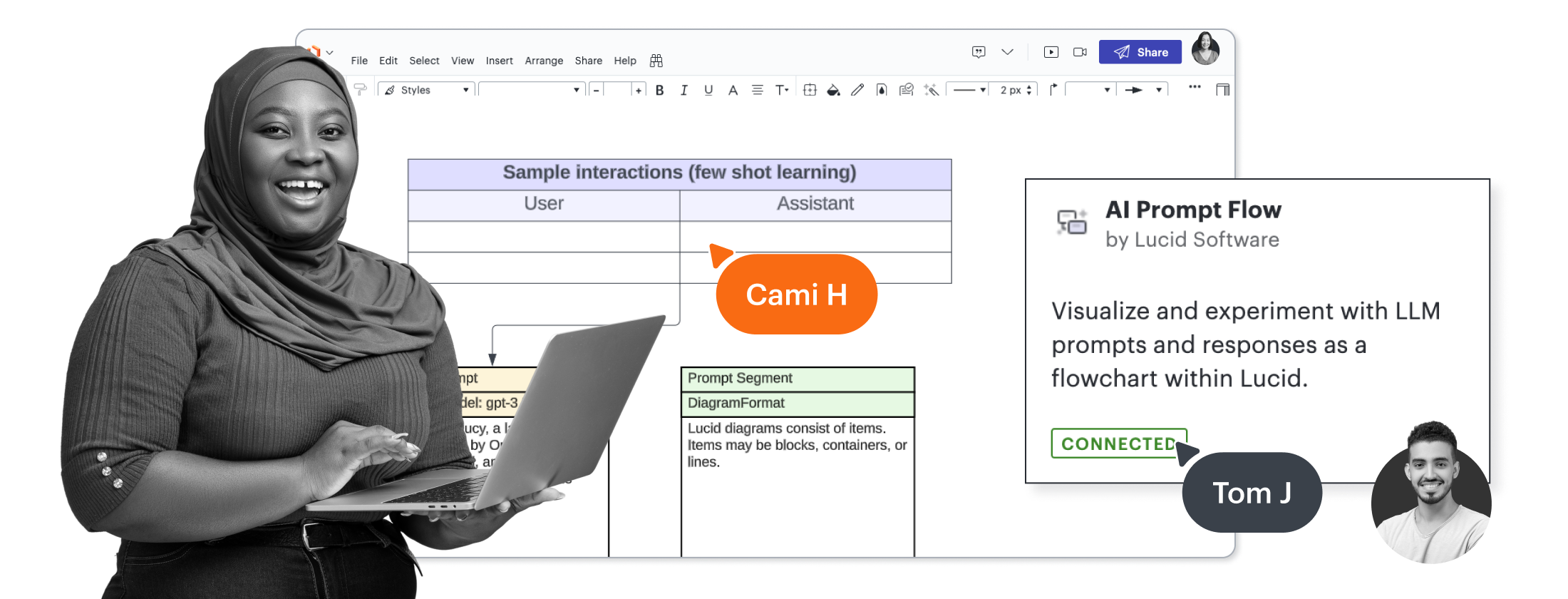This screenshot has width=1568, height=599.
Task: Select the line color pencil icon
Action: pyautogui.click(x=857, y=90)
